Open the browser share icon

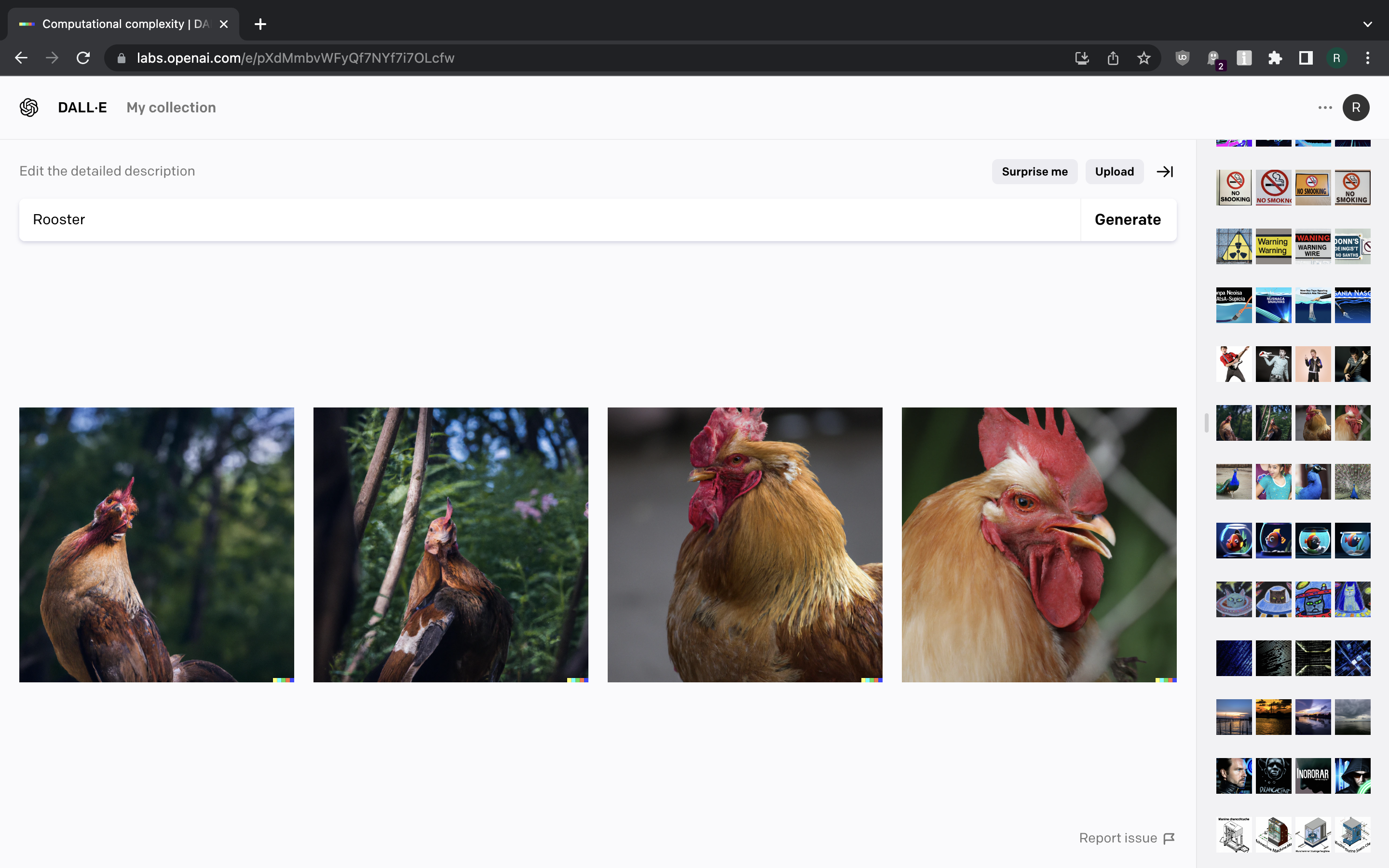1112,58
